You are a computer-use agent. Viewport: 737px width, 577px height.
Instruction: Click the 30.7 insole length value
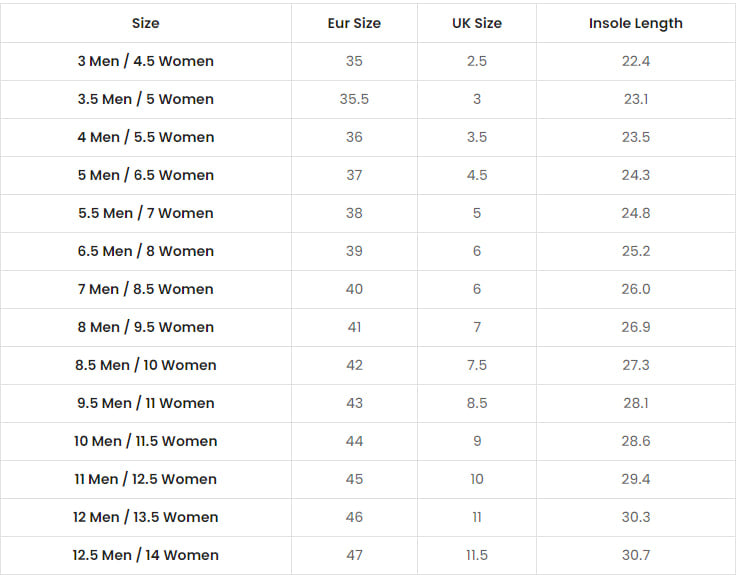tap(636, 555)
